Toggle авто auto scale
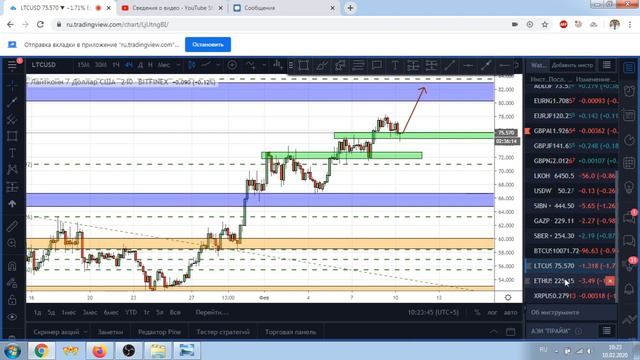 click(x=510, y=312)
